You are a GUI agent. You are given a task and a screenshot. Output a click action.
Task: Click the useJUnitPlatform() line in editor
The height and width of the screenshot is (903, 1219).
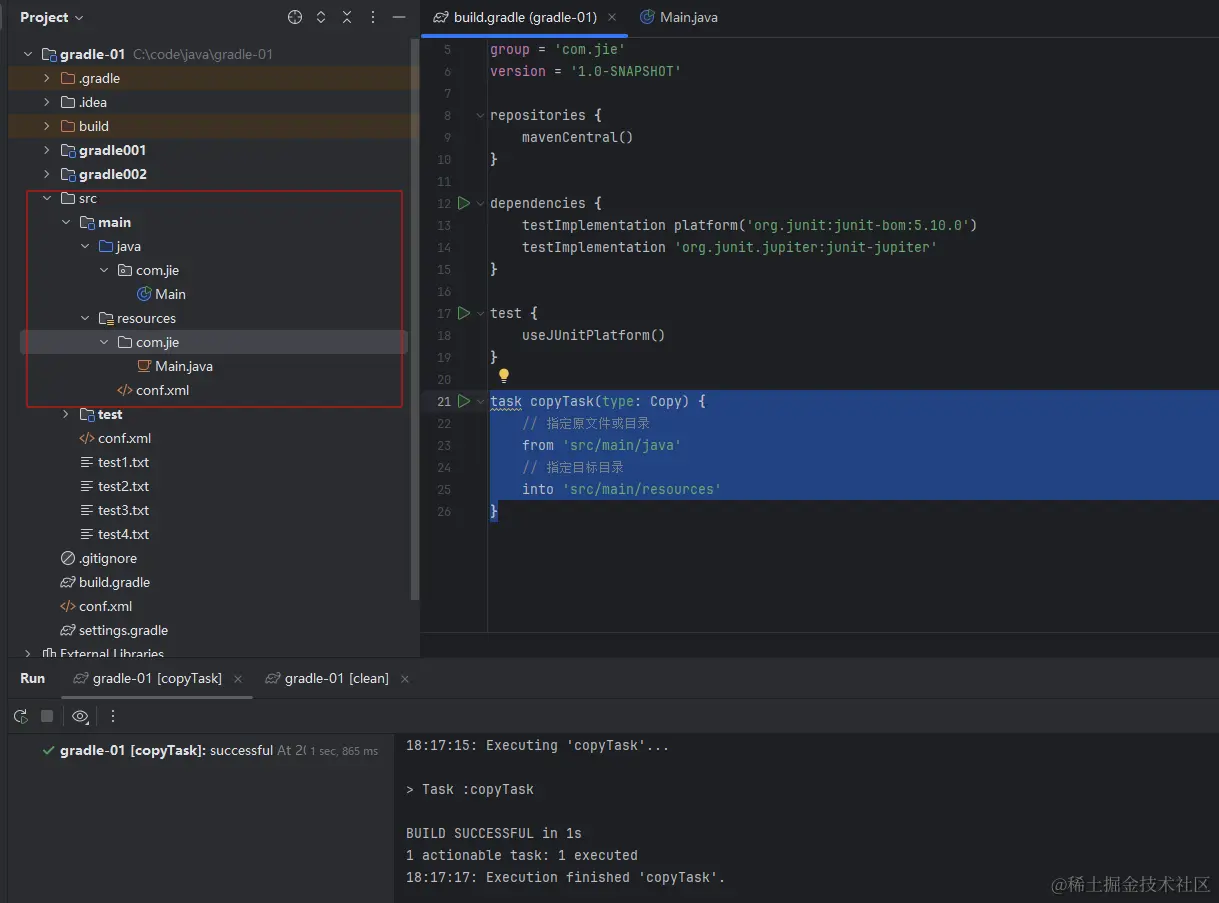tap(594, 335)
